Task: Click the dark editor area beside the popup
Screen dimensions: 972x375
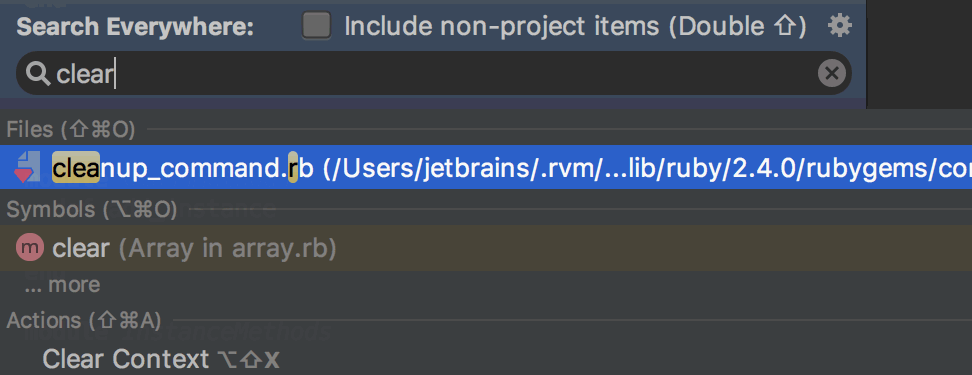Action: [x=919, y=54]
